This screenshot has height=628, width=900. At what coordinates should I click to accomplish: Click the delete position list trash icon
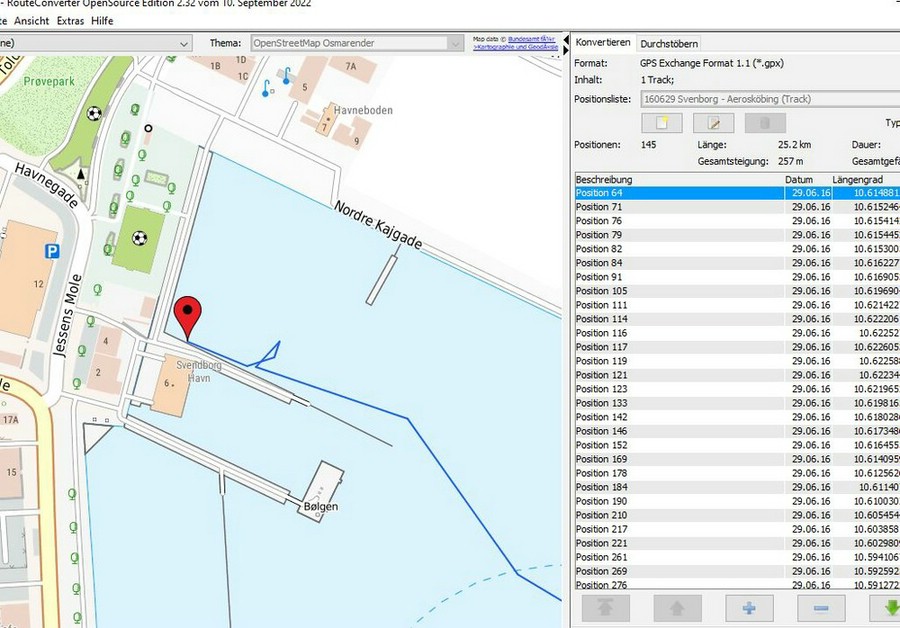[765, 123]
